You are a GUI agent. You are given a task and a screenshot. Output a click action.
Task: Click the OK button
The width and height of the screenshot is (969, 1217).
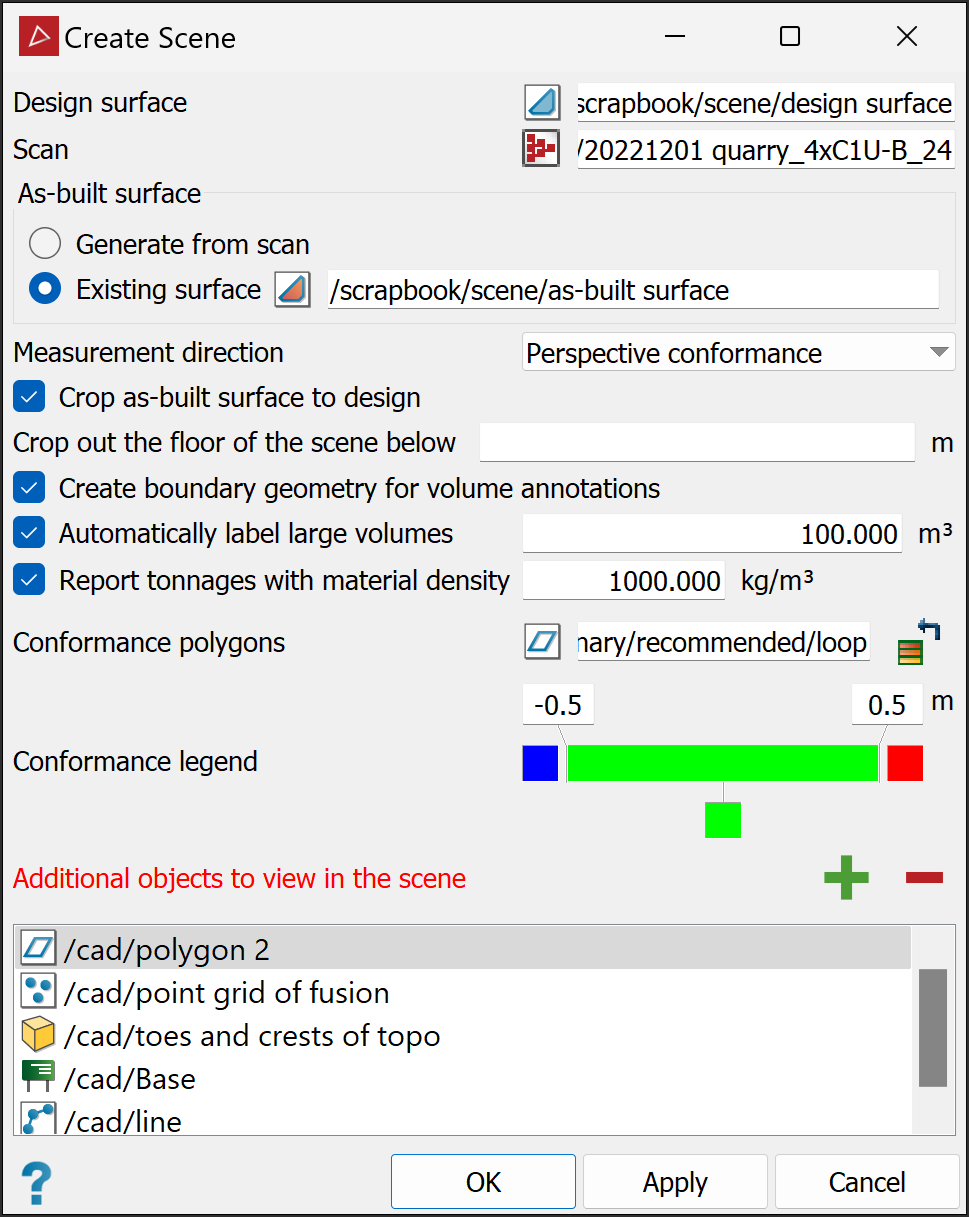coord(483,1182)
